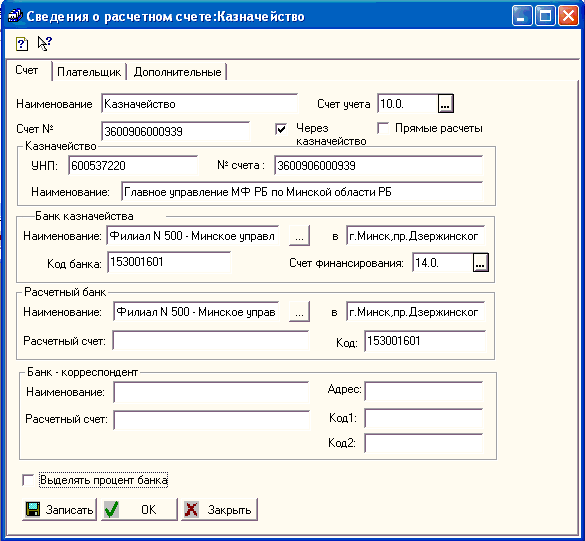This screenshot has width=585, height=541.
Task: Click the Код банка field
Action: [x=169, y=262]
